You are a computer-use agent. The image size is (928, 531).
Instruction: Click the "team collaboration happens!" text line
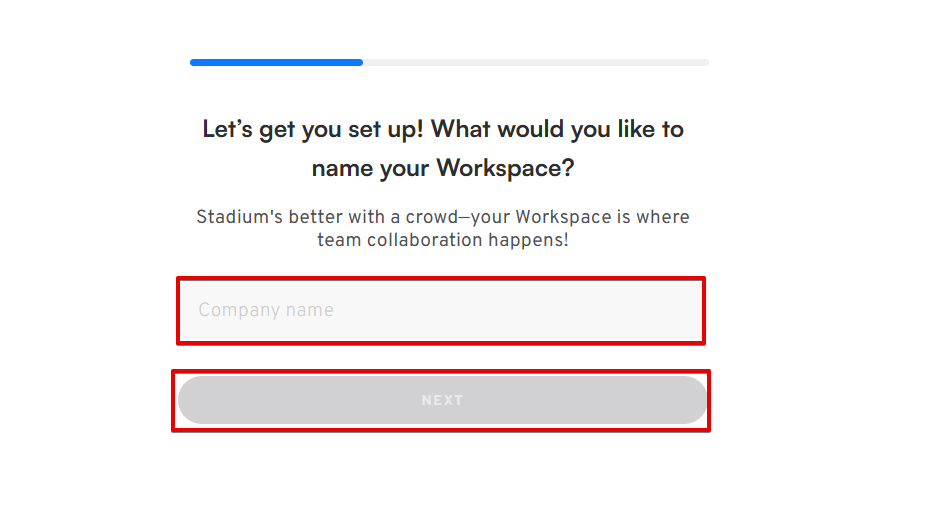[x=442, y=240]
